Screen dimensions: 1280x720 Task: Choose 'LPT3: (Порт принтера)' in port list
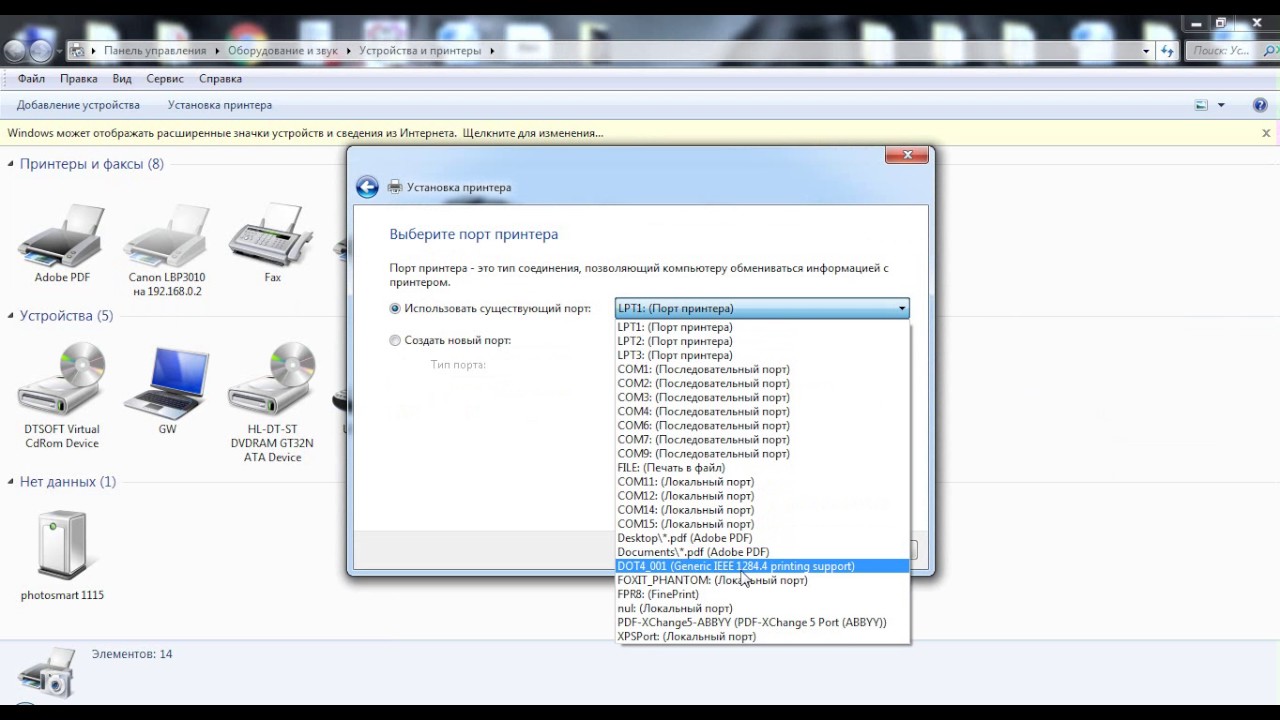coord(763,355)
